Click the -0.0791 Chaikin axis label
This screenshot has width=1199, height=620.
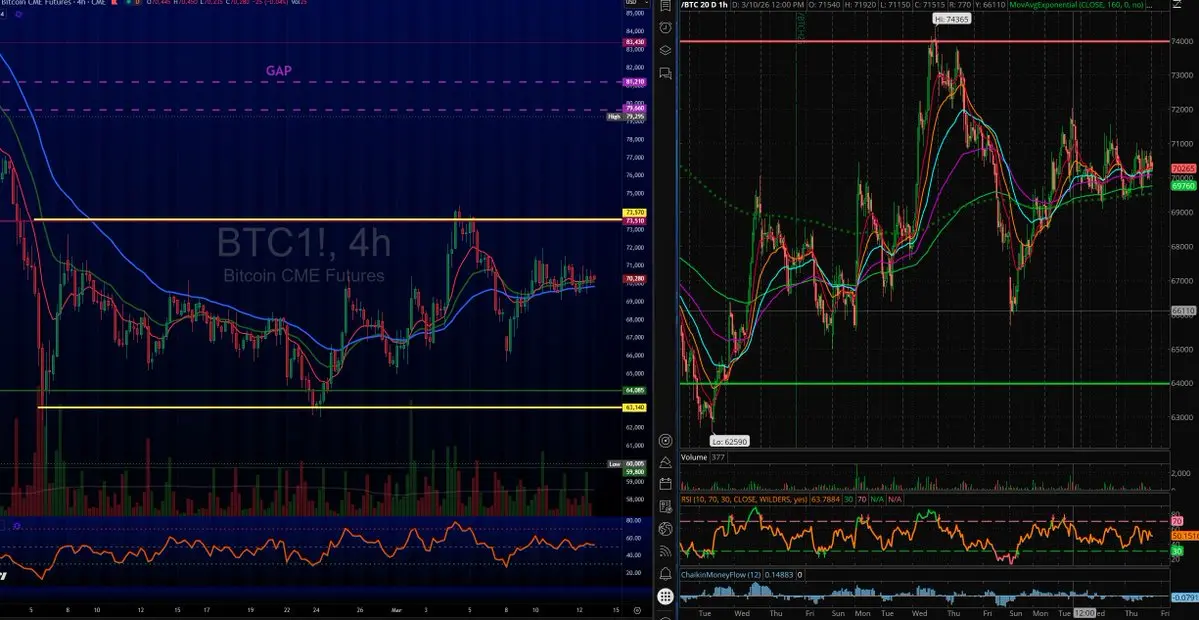tap(1184, 597)
